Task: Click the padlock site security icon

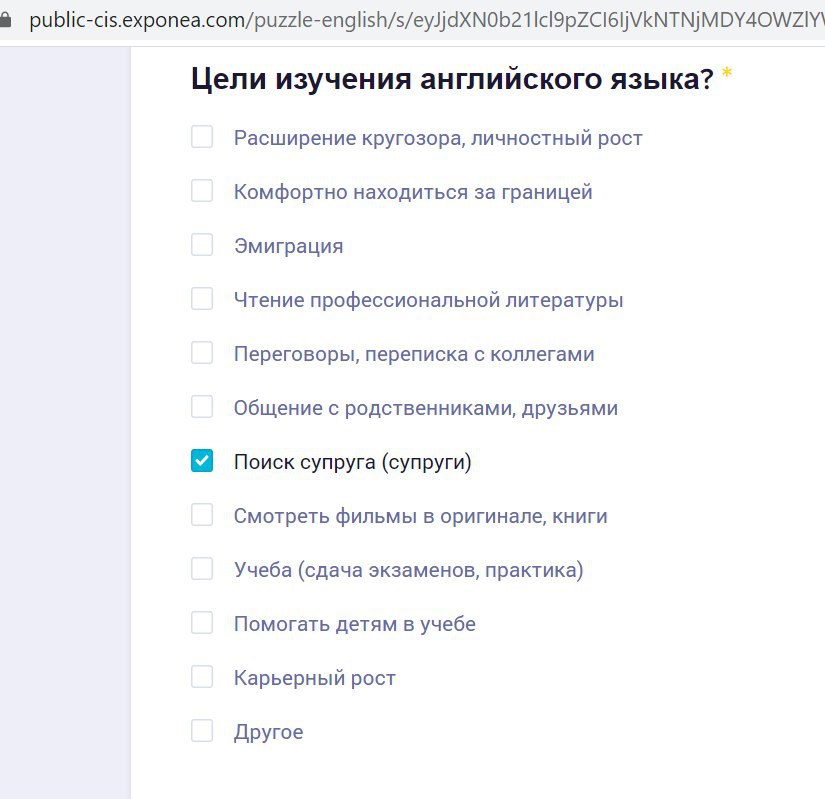Action: [5, 21]
